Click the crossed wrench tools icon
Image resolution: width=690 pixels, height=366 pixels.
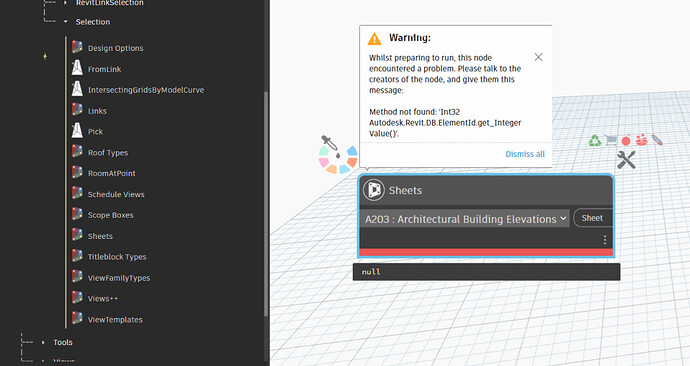[x=626, y=160]
